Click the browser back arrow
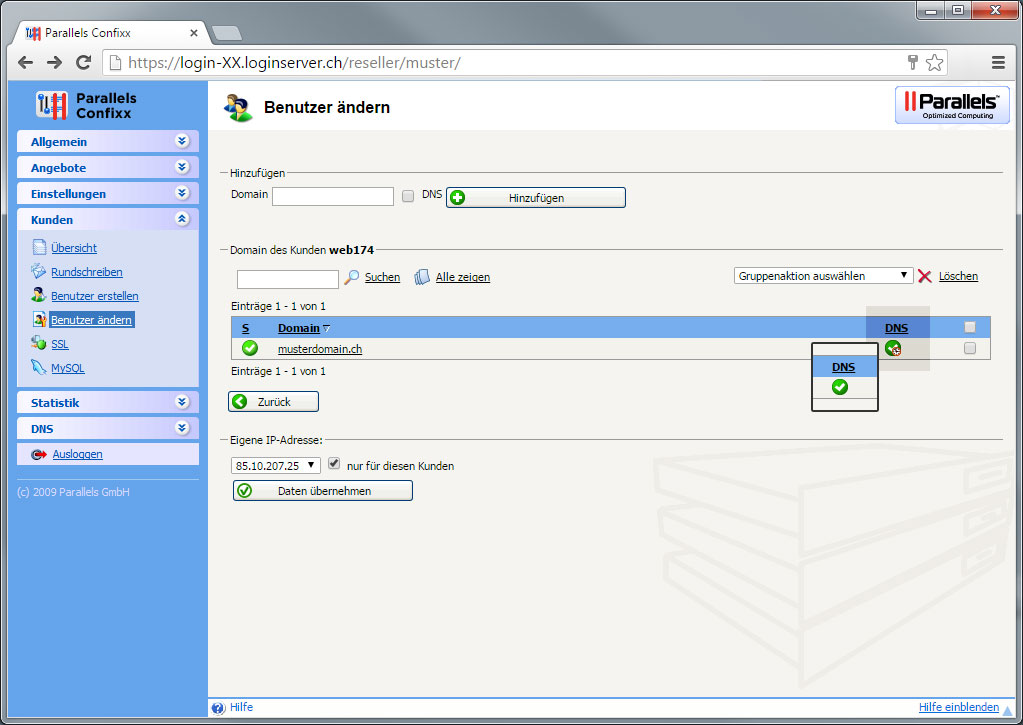Screen dimensions: 1023x725 (x=25, y=63)
